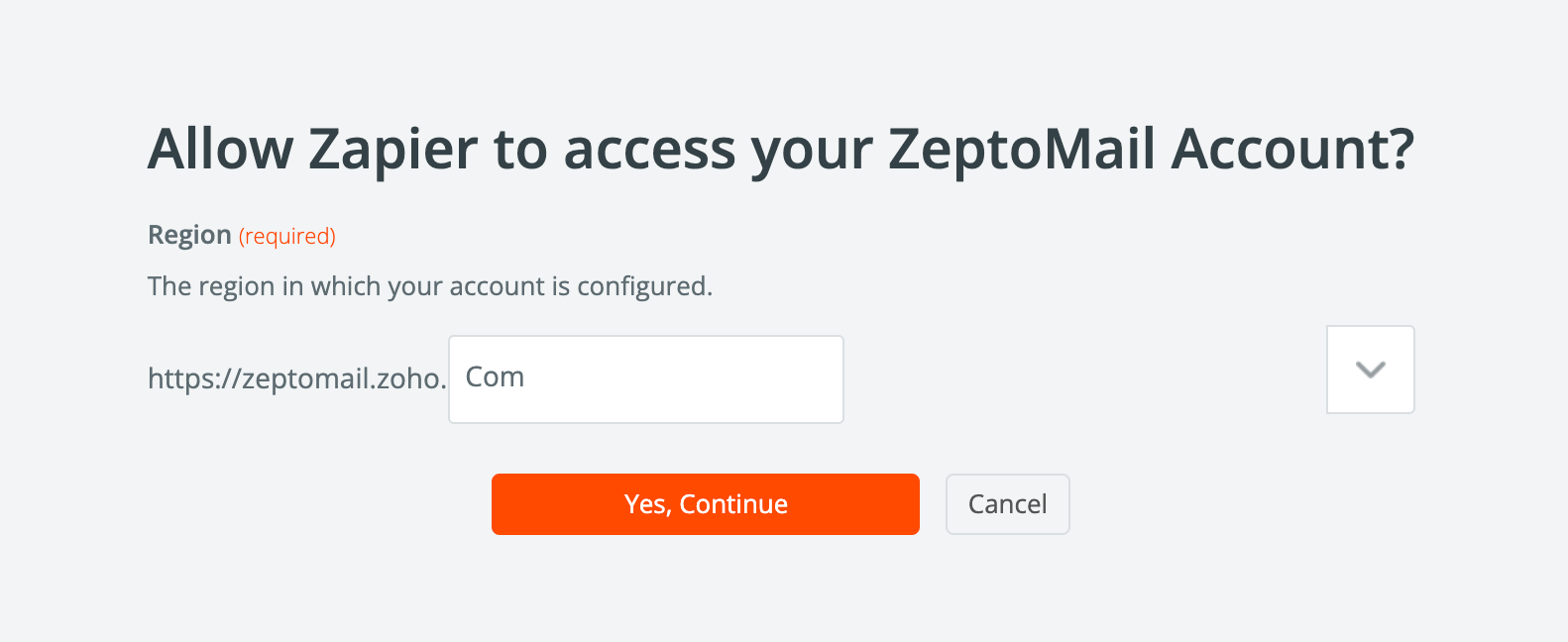Click the 'Com' text in the region field
The width and height of the screenshot is (1568, 642).
click(495, 377)
